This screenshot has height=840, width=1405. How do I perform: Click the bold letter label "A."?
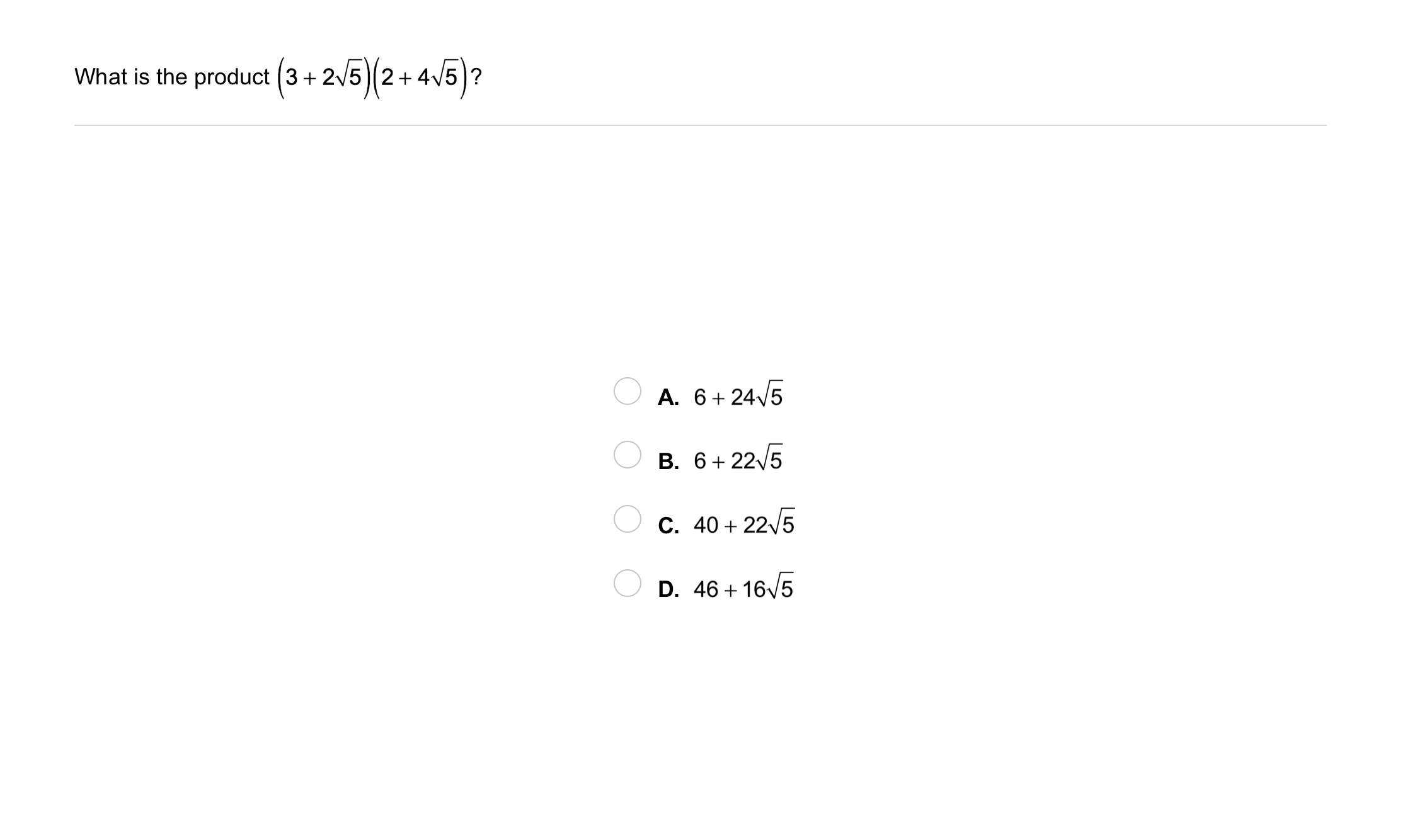point(668,397)
